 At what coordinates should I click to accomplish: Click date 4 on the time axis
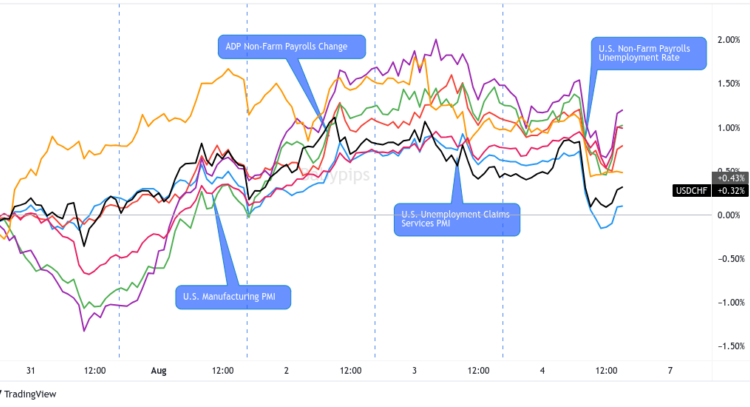click(542, 370)
